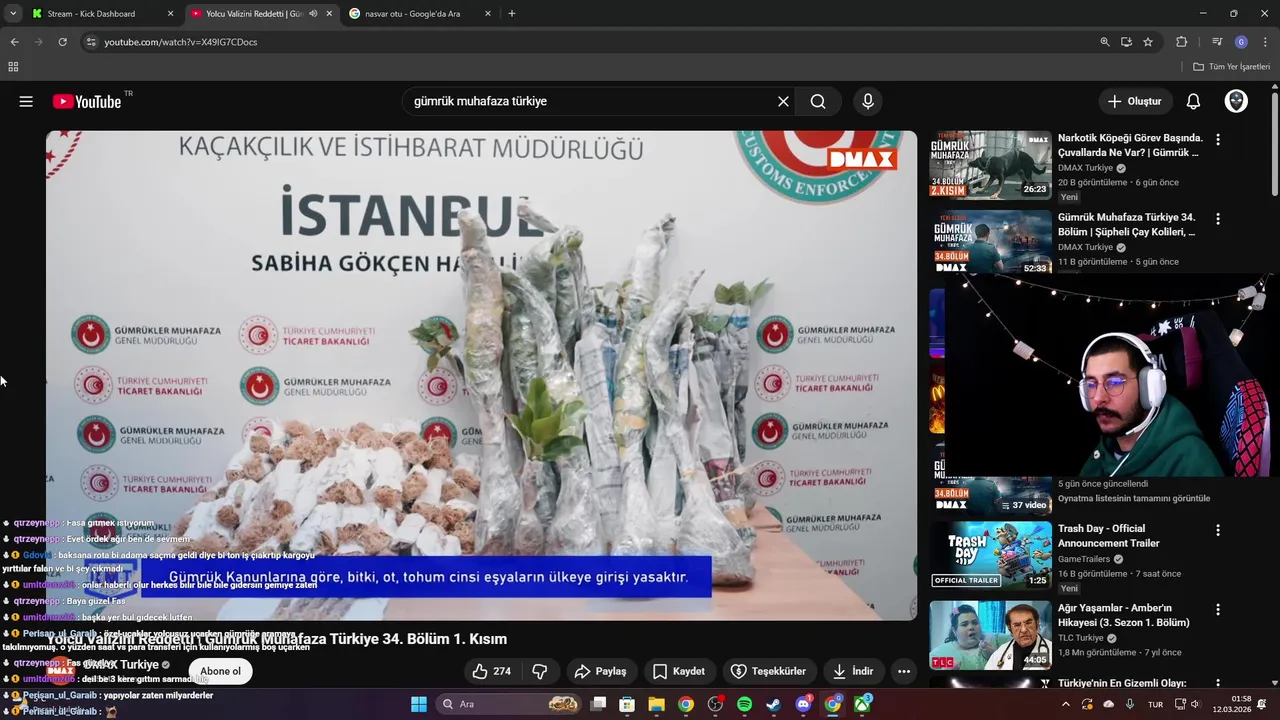Open Discord from the taskbar
1280x720 pixels.
click(x=803, y=704)
